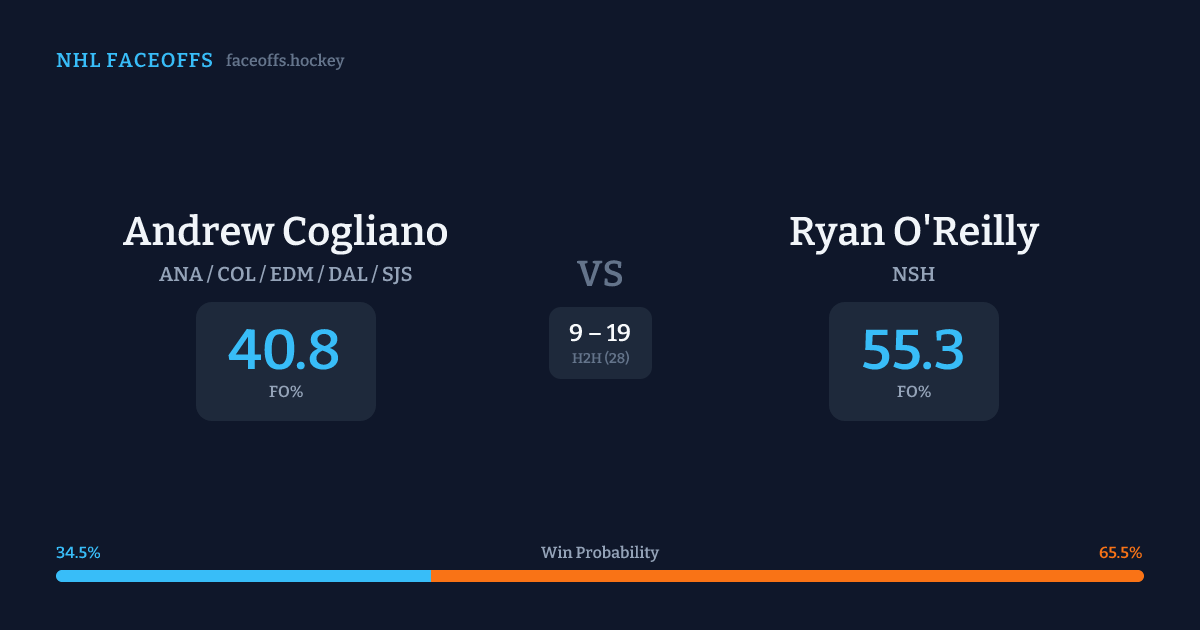Click the 34.5% win probability label
Viewport: 1200px width, 630px height.
[78, 553]
